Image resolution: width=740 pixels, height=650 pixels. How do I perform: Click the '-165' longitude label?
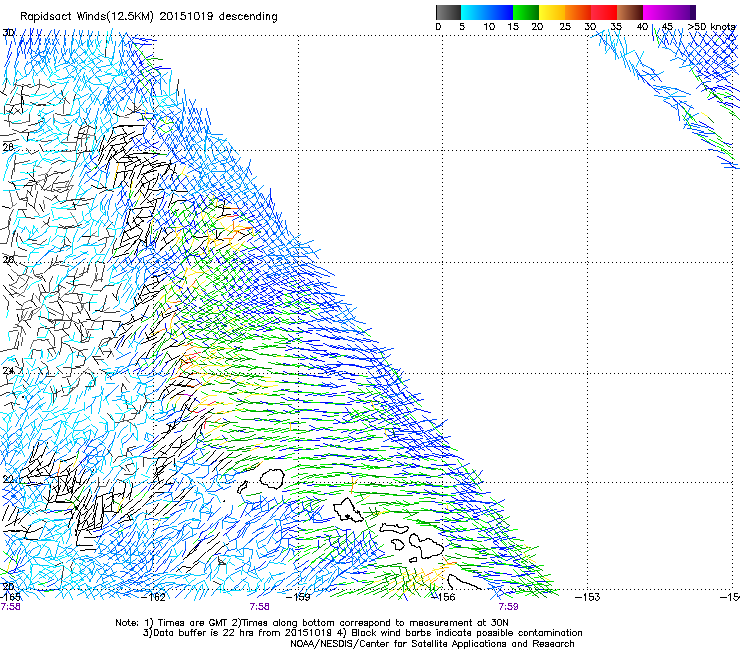point(10,597)
